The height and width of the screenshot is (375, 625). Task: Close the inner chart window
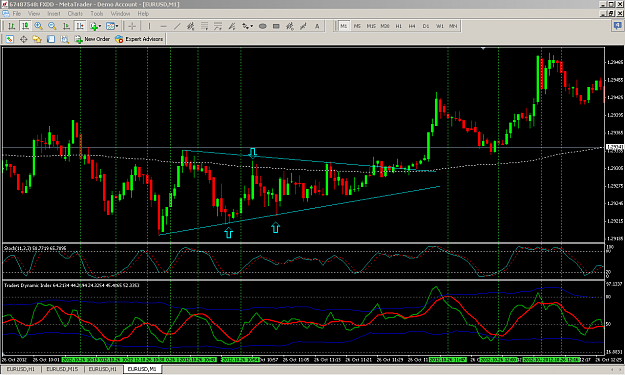coord(619,14)
